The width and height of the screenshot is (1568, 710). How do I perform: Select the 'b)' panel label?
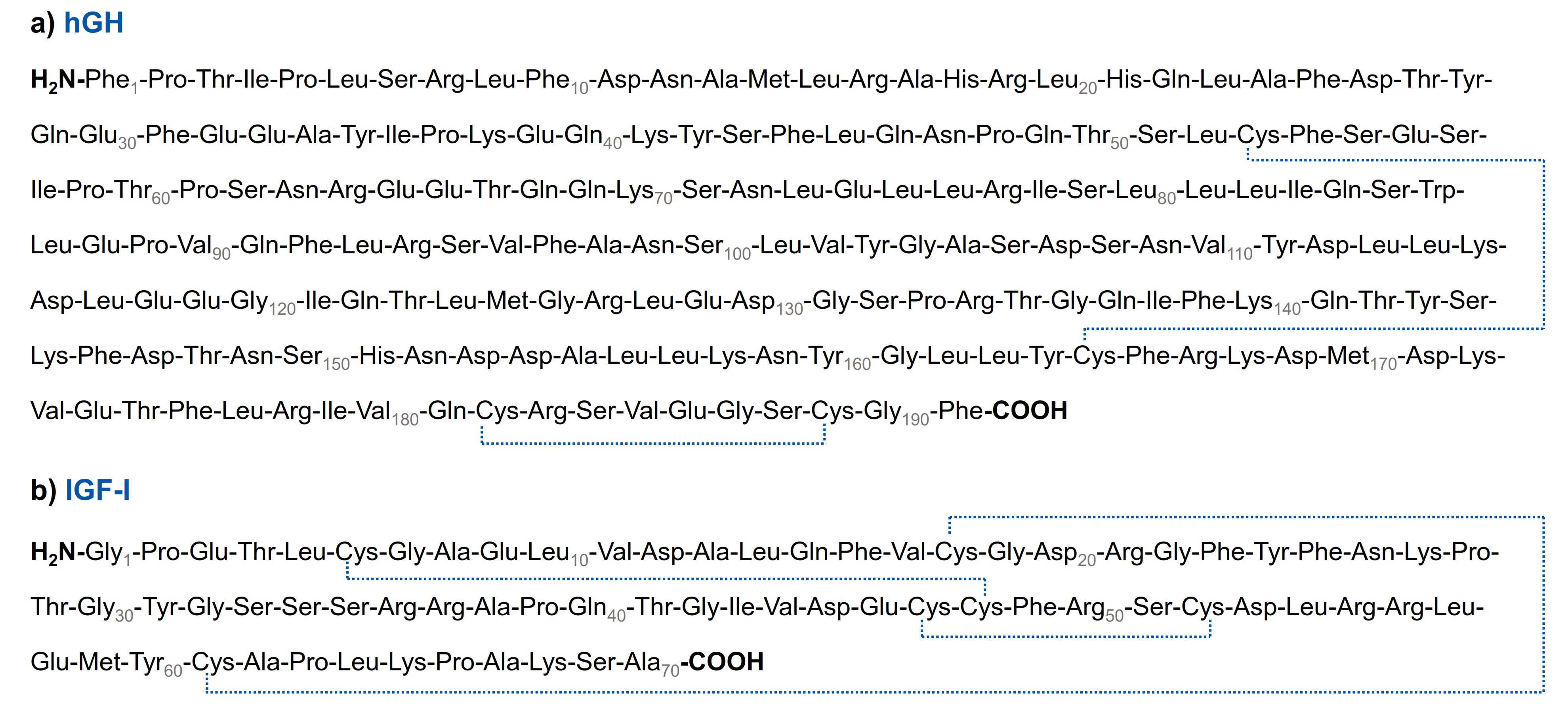point(43,491)
